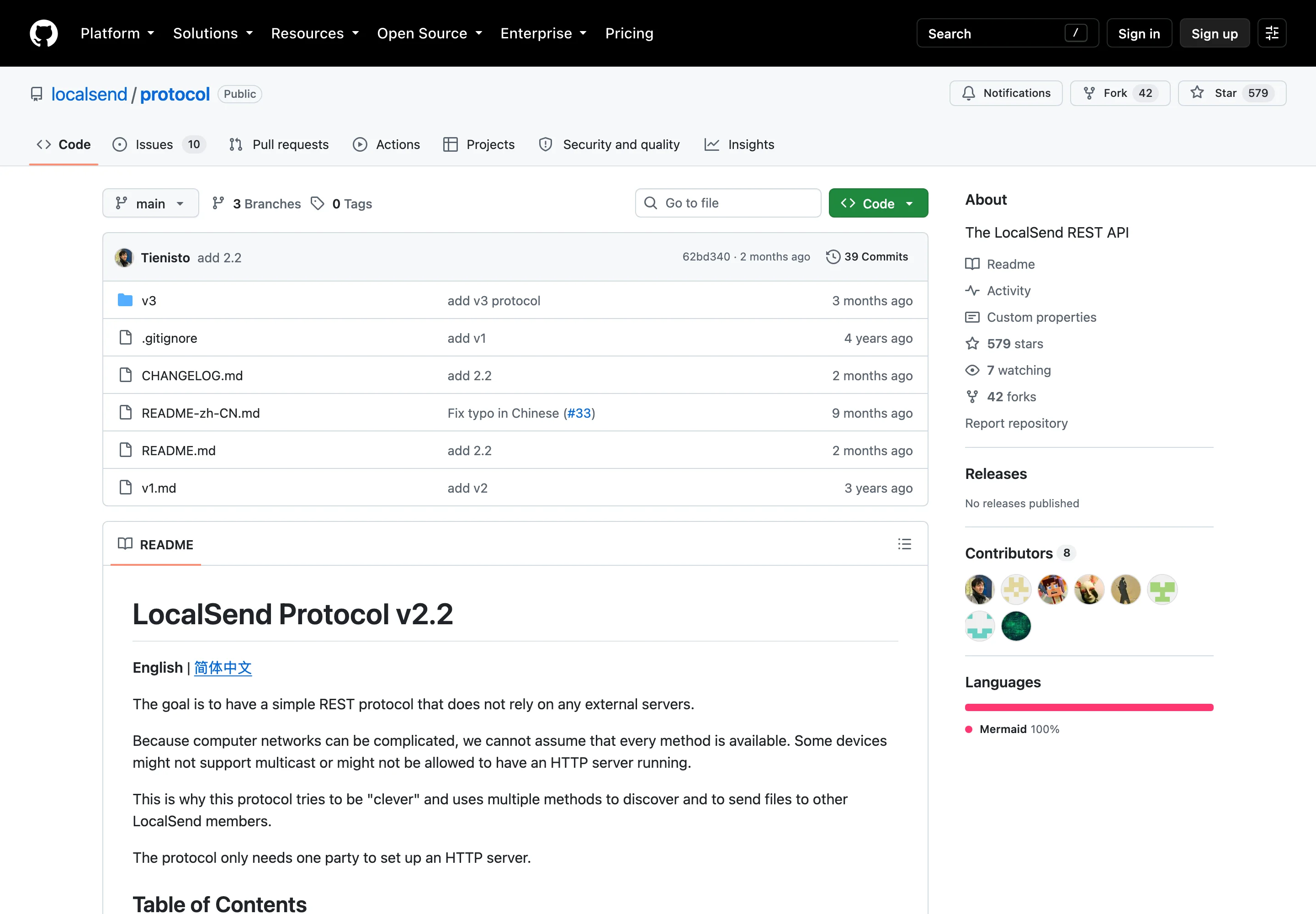
Task: Focus the Go to file input
Action: click(728, 203)
